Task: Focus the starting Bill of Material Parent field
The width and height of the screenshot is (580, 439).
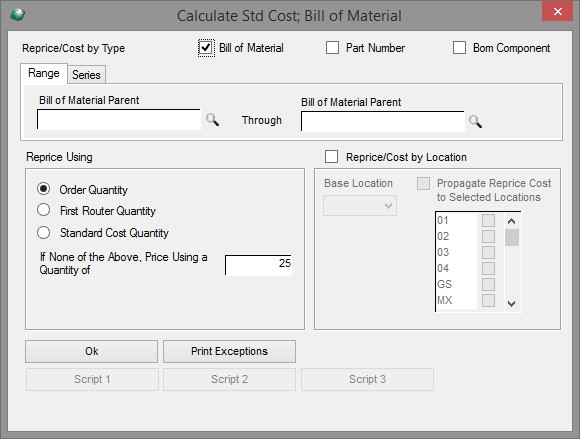Action: pos(119,119)
